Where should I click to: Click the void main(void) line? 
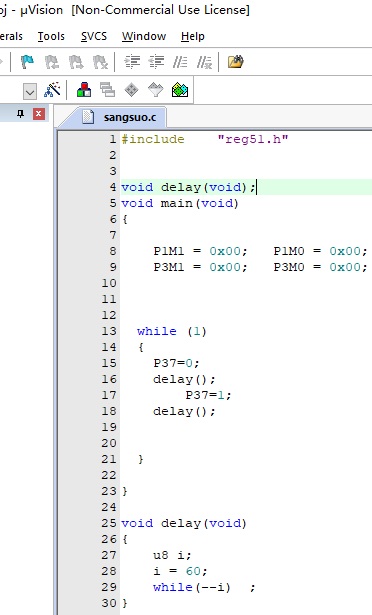pyautogui.click(x=180, y=203)
